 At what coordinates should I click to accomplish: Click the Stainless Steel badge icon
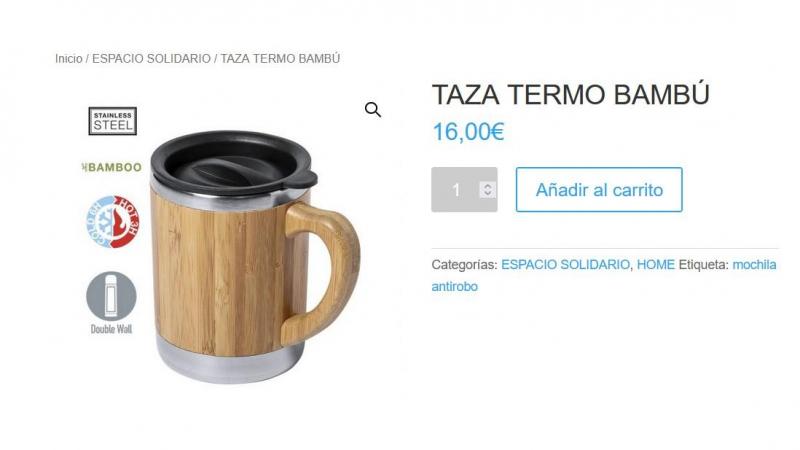click(x=112, y=121)
